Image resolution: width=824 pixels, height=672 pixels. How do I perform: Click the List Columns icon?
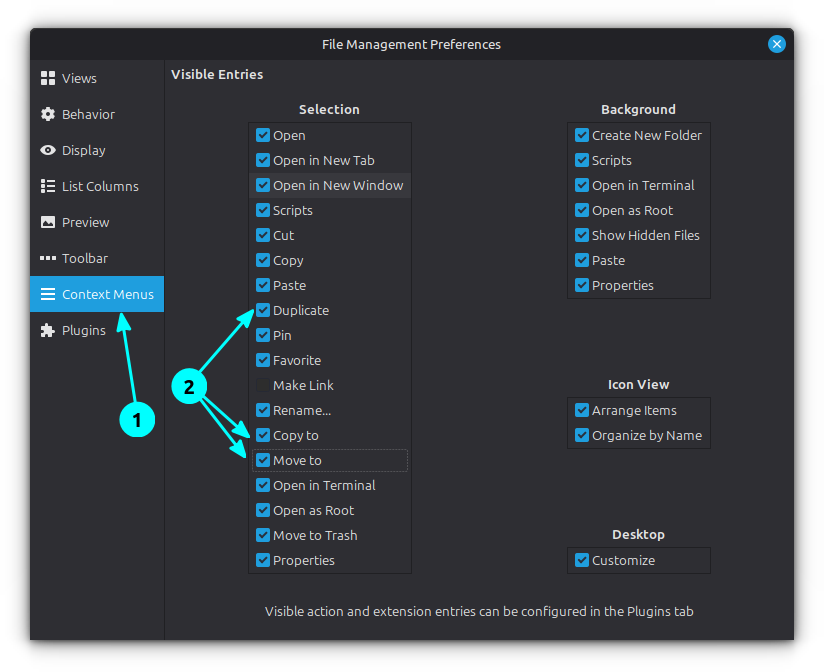(47, 186)
